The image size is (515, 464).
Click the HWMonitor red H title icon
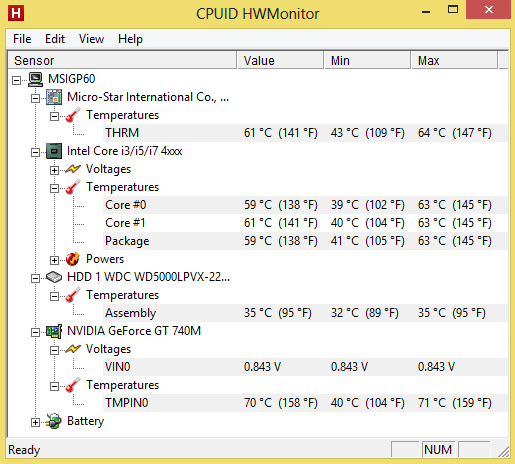(16, 14)
